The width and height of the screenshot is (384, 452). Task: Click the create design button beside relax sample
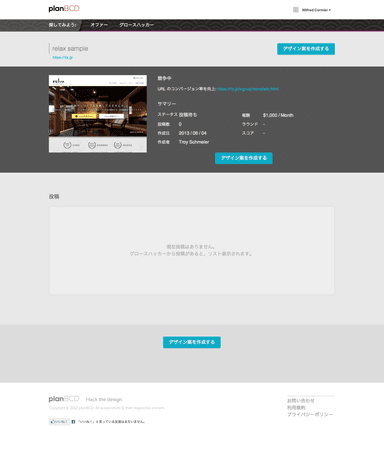tap(306, 49)
